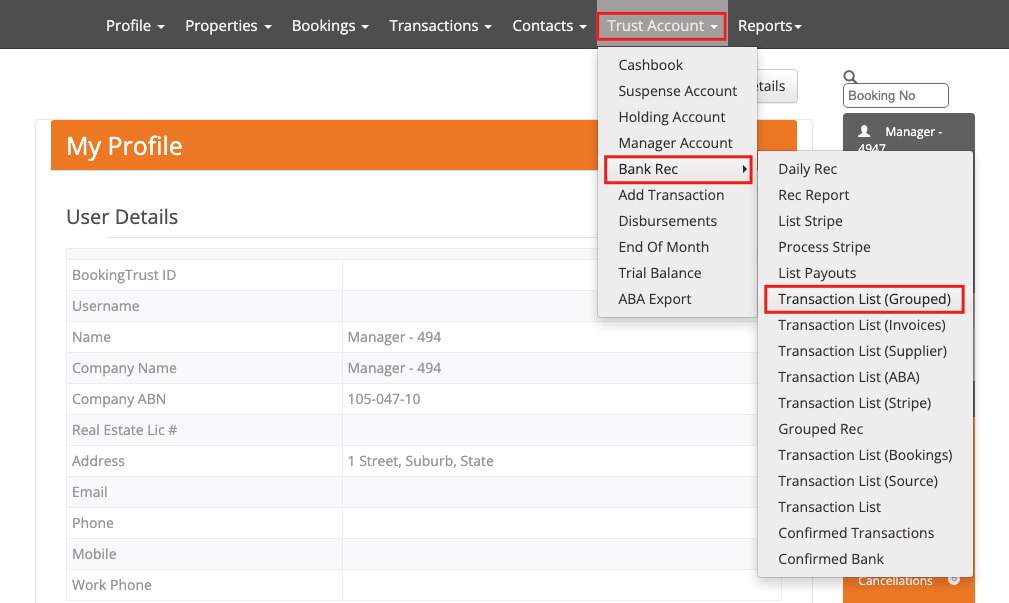Click the Manager account sidebar header
1009x603 pixels.
coord(909,133)
